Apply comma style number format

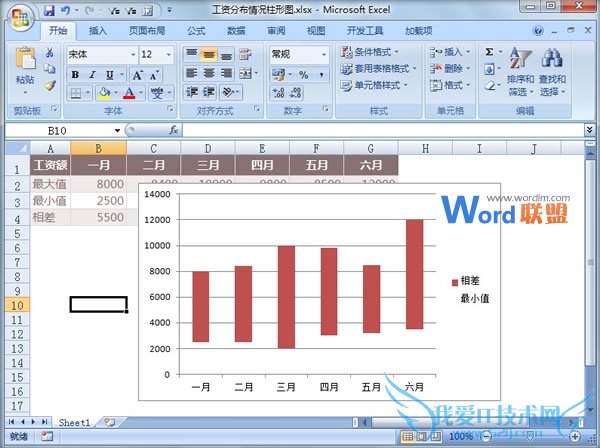coord(321,75)
